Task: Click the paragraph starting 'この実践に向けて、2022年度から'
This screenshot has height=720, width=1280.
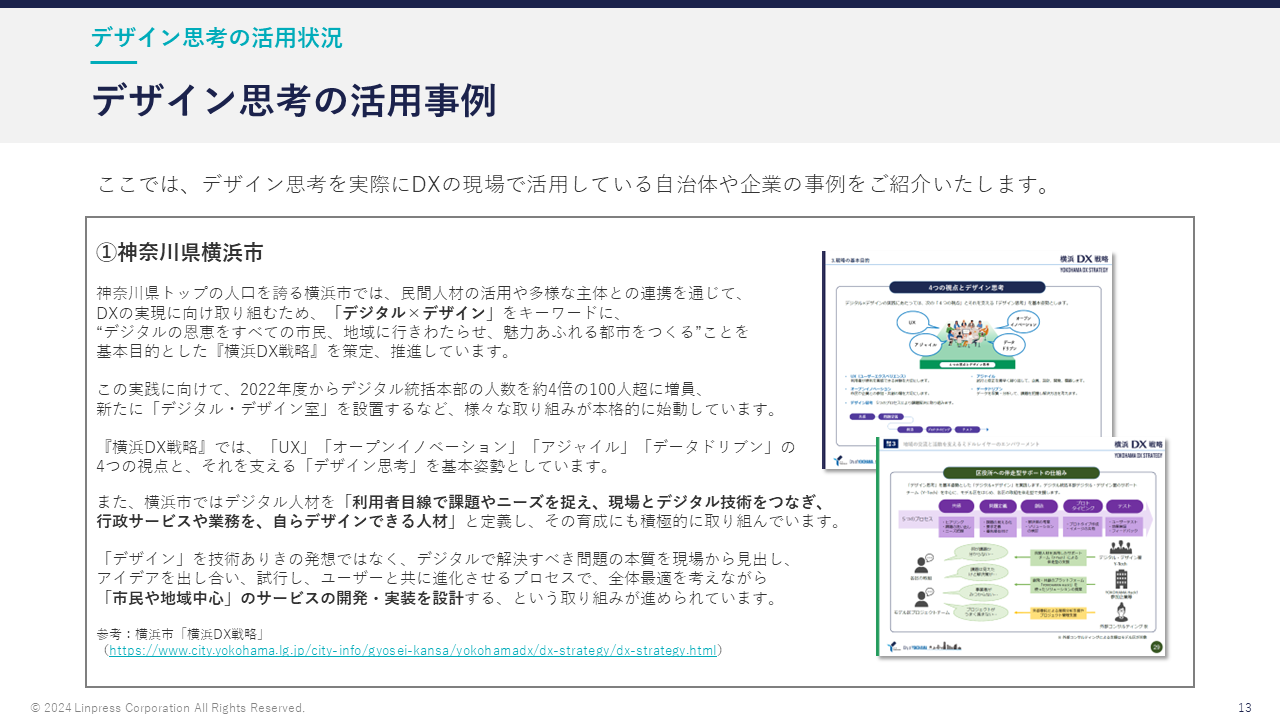Action: click(436, 399)
